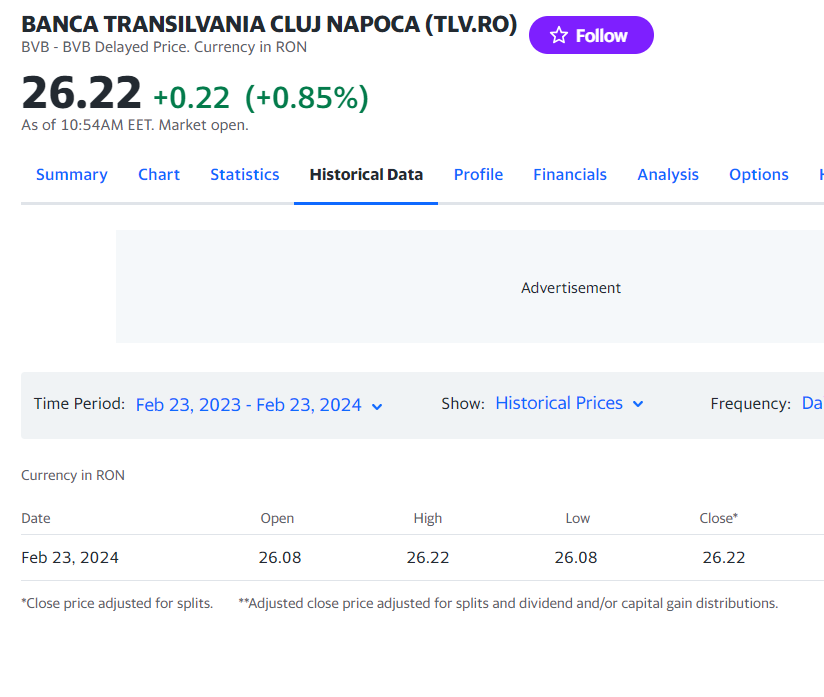Click the Advertisement banner area

tap(570, 287)
